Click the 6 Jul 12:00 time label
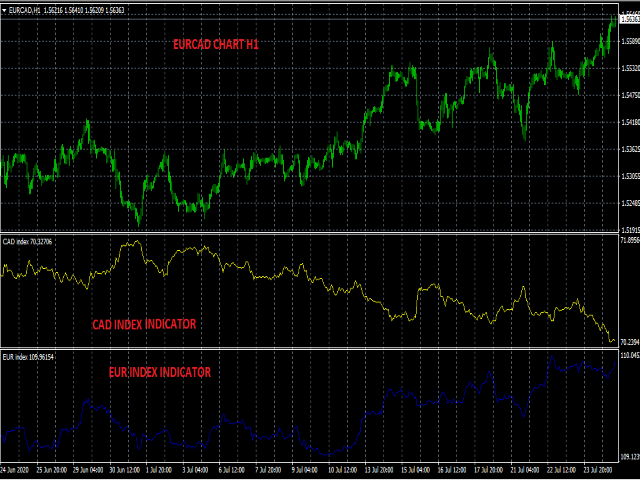Screen dimensions: 640x480 [231, 469]
